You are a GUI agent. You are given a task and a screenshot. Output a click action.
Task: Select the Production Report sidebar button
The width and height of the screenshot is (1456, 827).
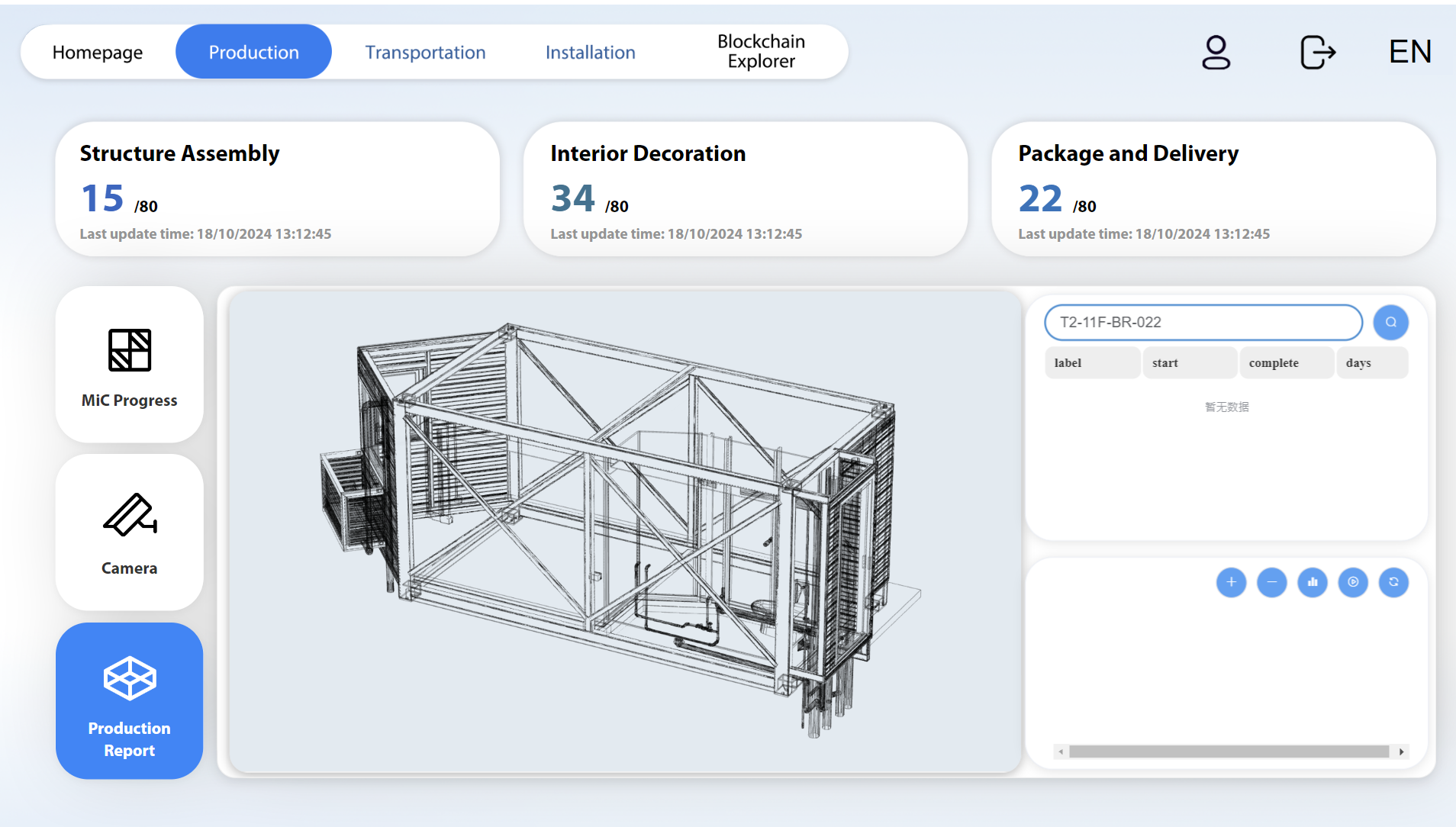coord(130,700)
